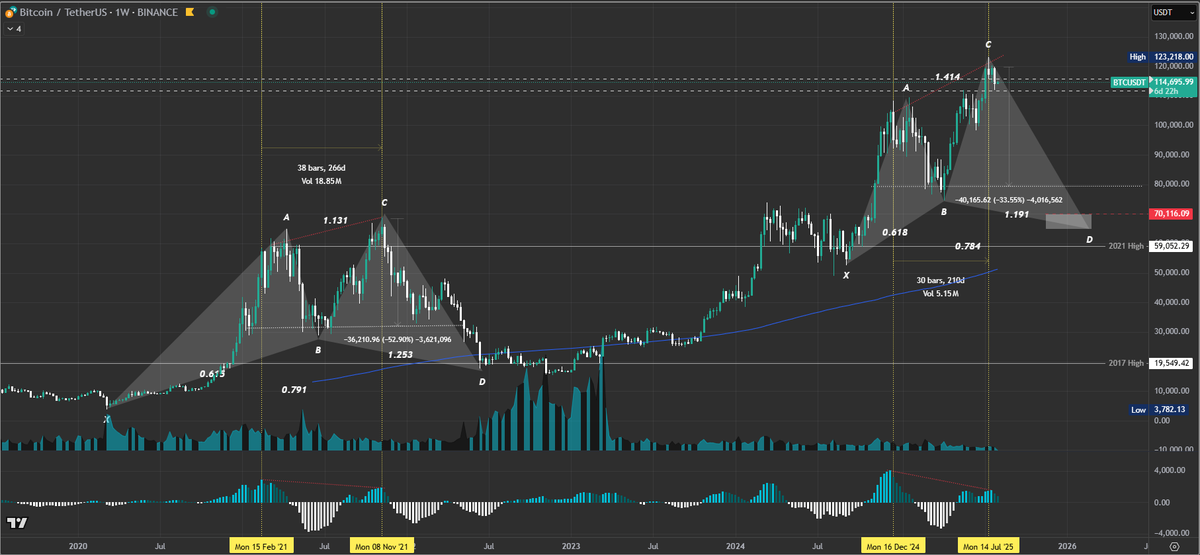The height and width of the screenshot is (555, 1200).
Task: Click the Mon 08 Nov '21 date marker
Action: (382, 547)
